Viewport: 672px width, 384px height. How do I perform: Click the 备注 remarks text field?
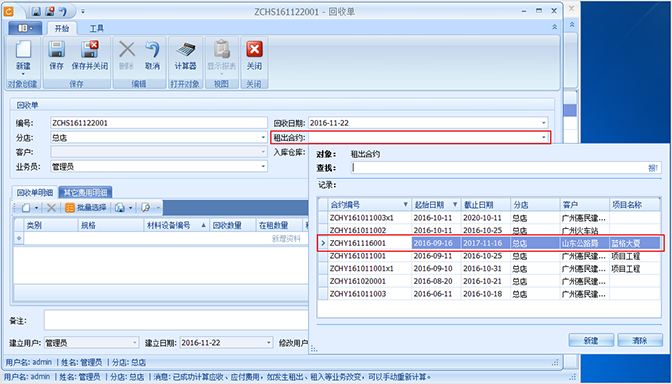click(x=176, y=320)
